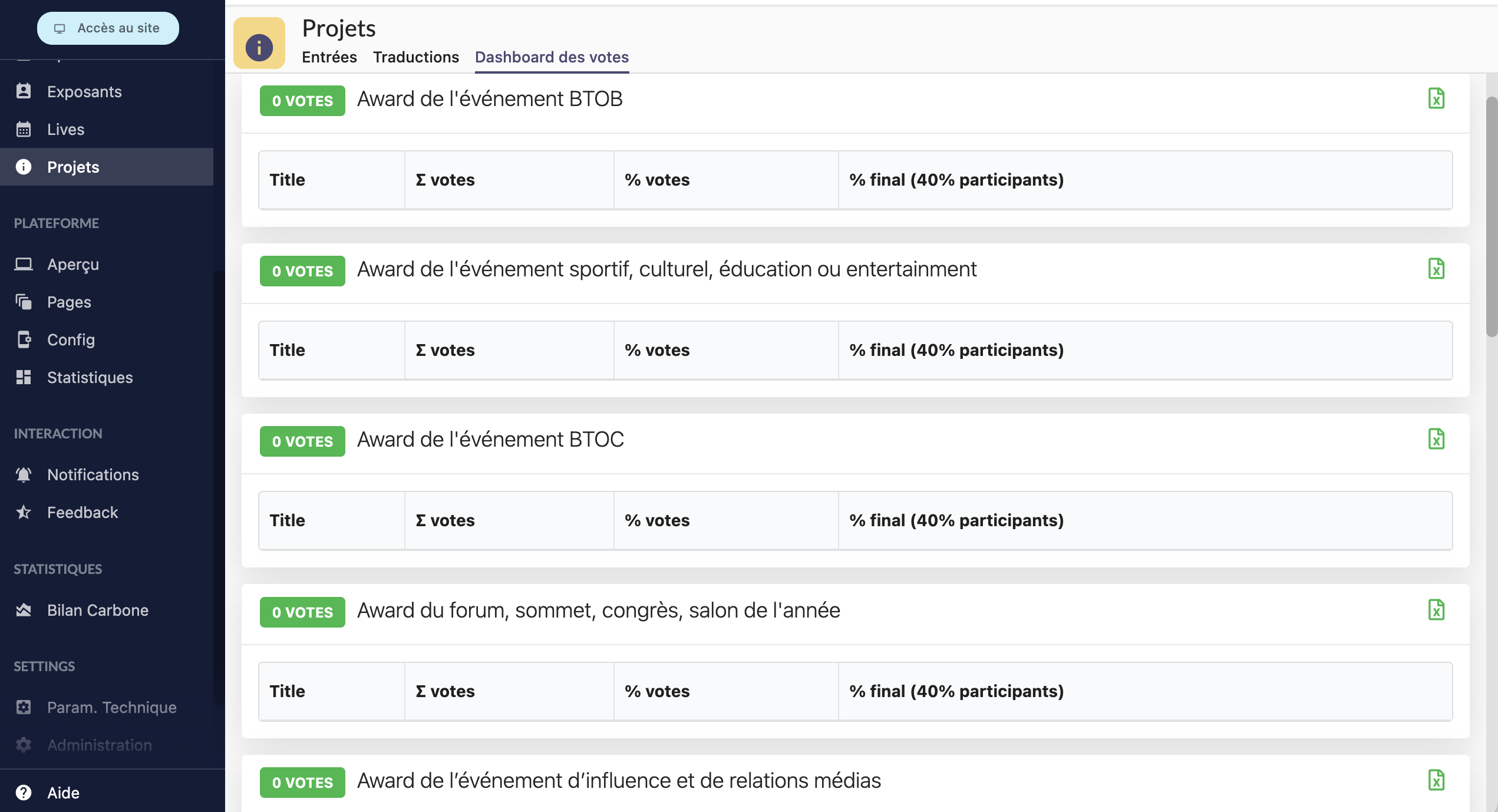Click the Notifications bell icon

[x=24, y=474]
